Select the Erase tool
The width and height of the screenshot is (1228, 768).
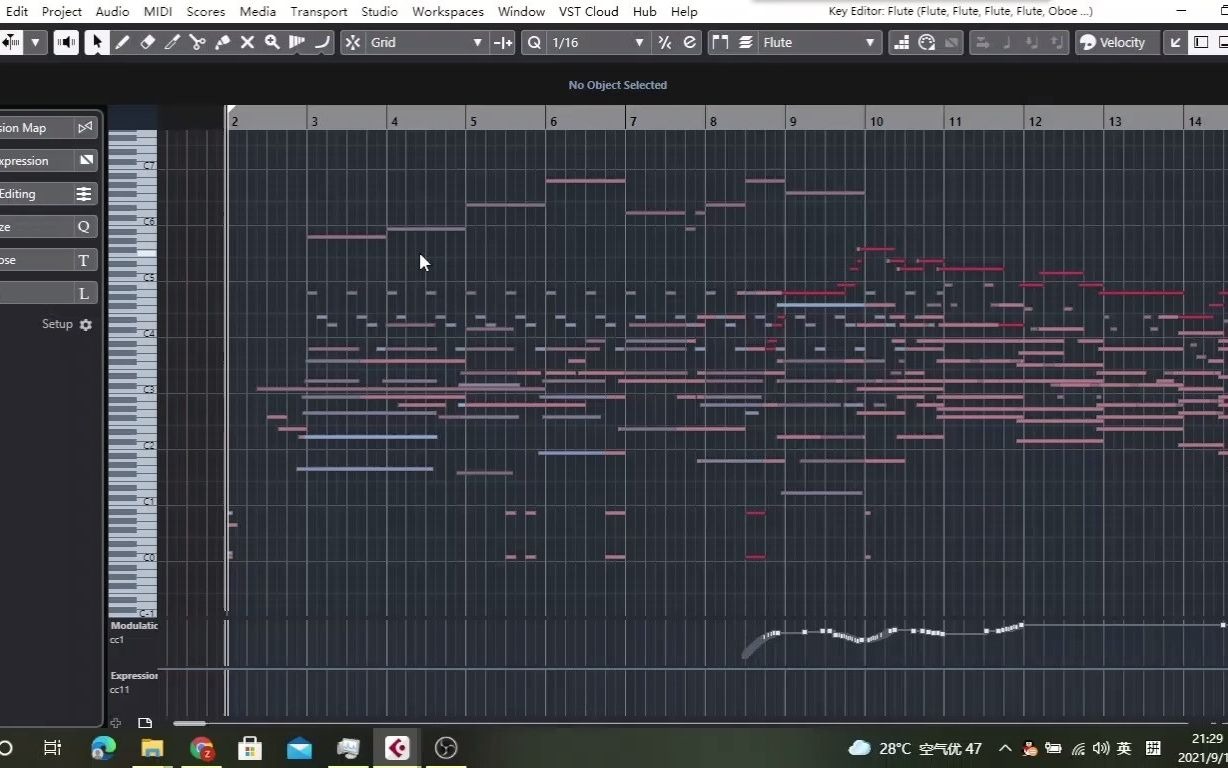(x=147, y=42)
